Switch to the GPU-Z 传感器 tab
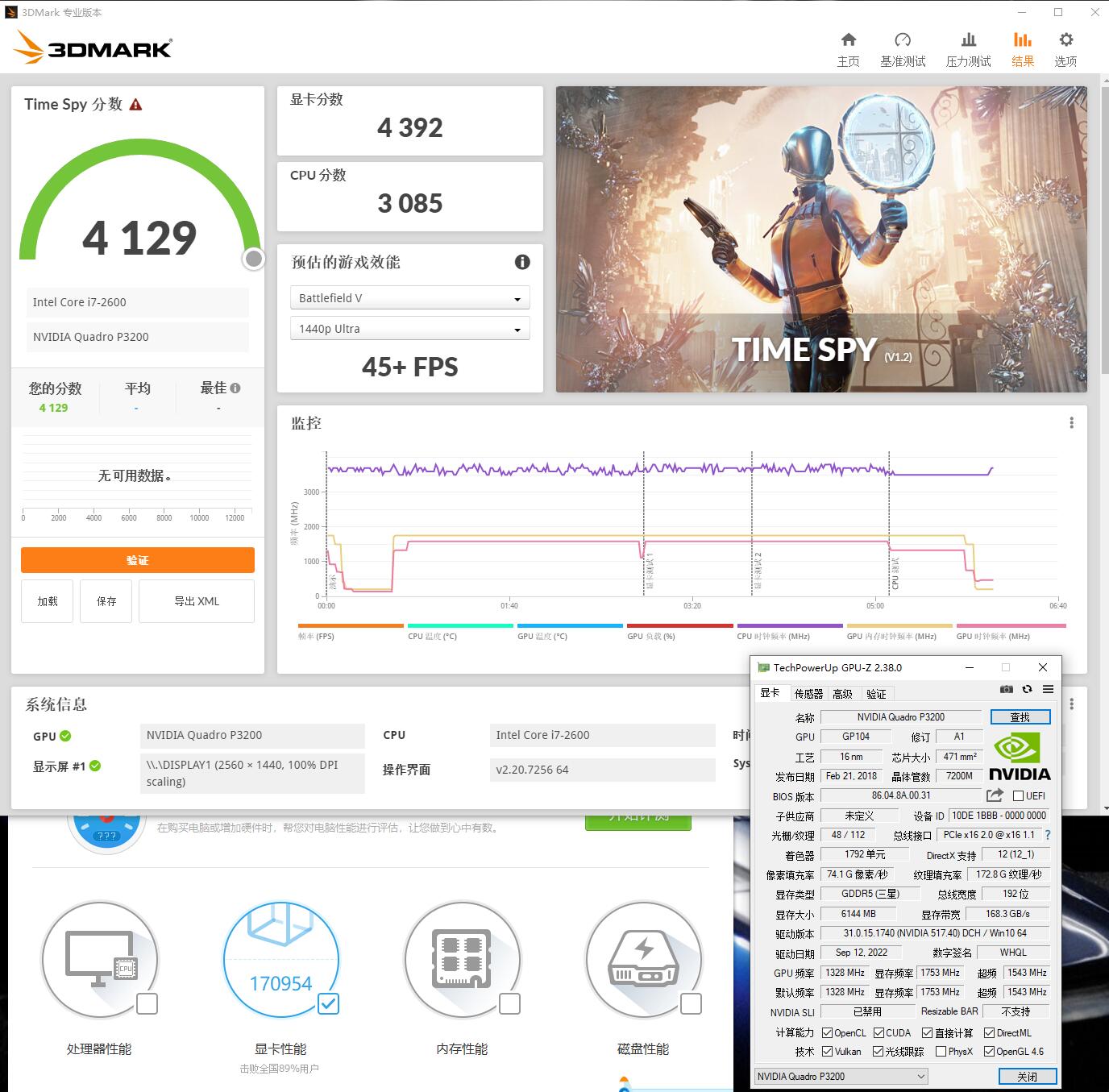1109x1092 pixels. 808,694
